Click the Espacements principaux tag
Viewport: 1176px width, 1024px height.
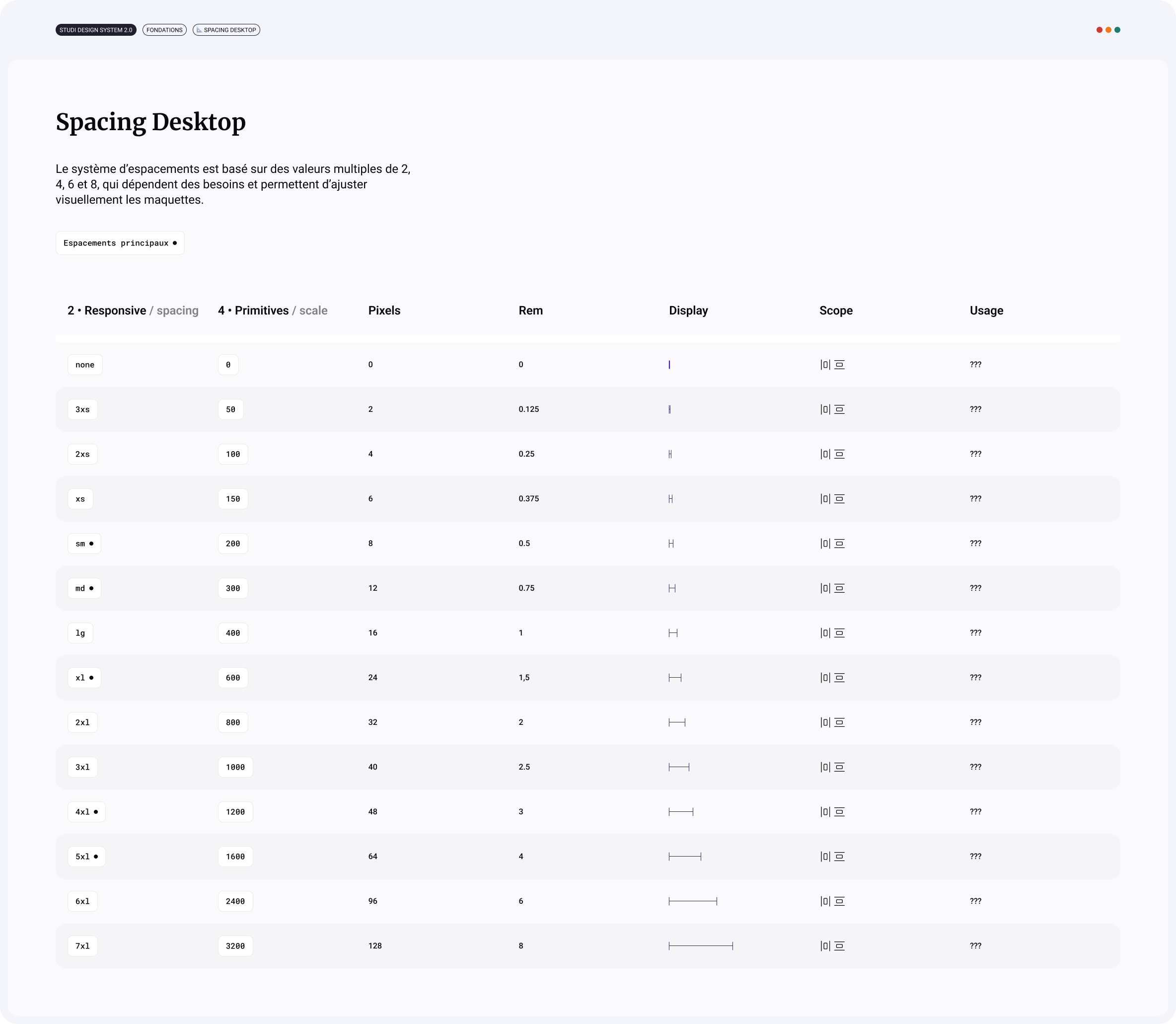[120, 243]
